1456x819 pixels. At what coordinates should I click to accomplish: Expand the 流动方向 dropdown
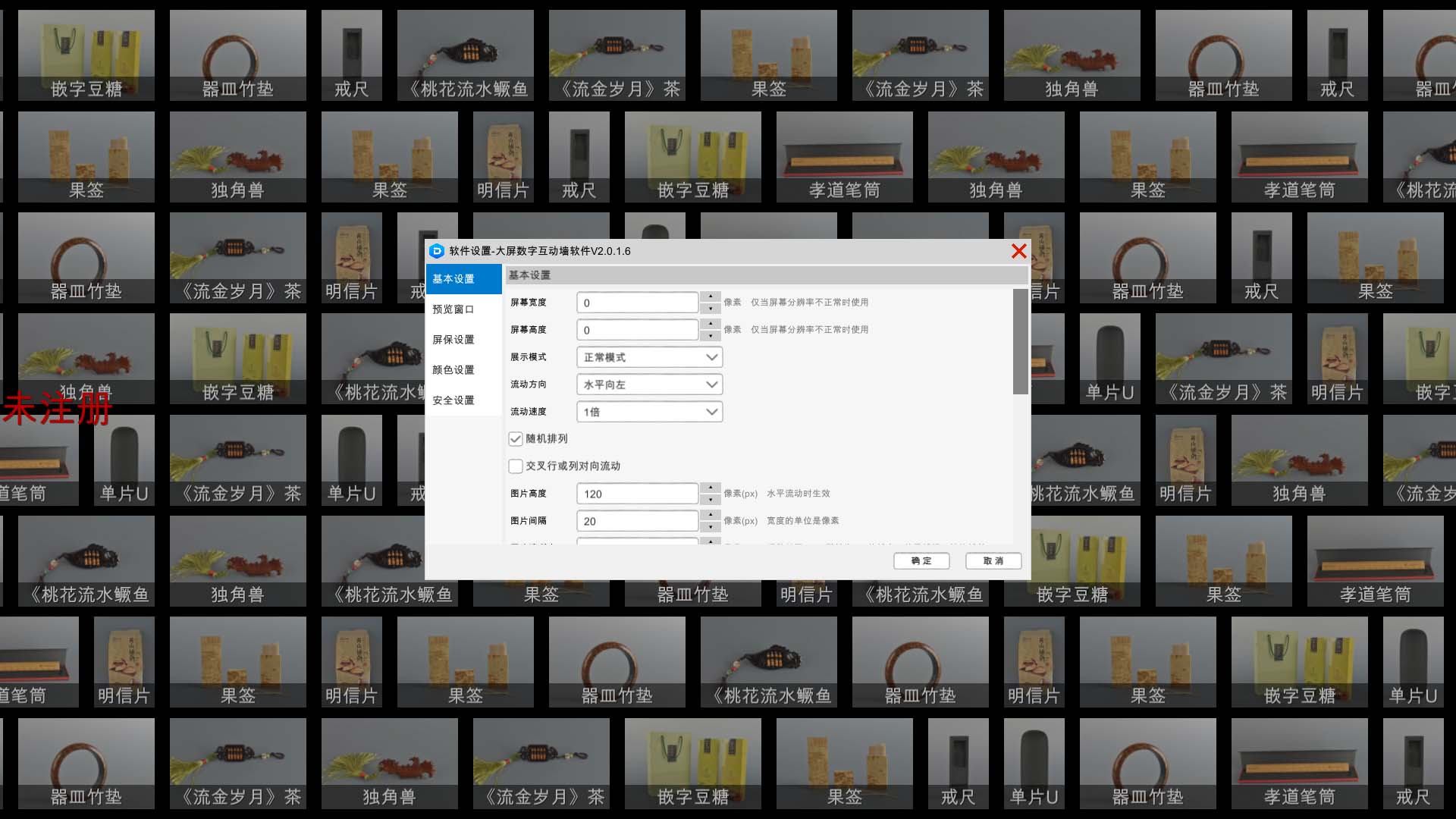point(649,384)
